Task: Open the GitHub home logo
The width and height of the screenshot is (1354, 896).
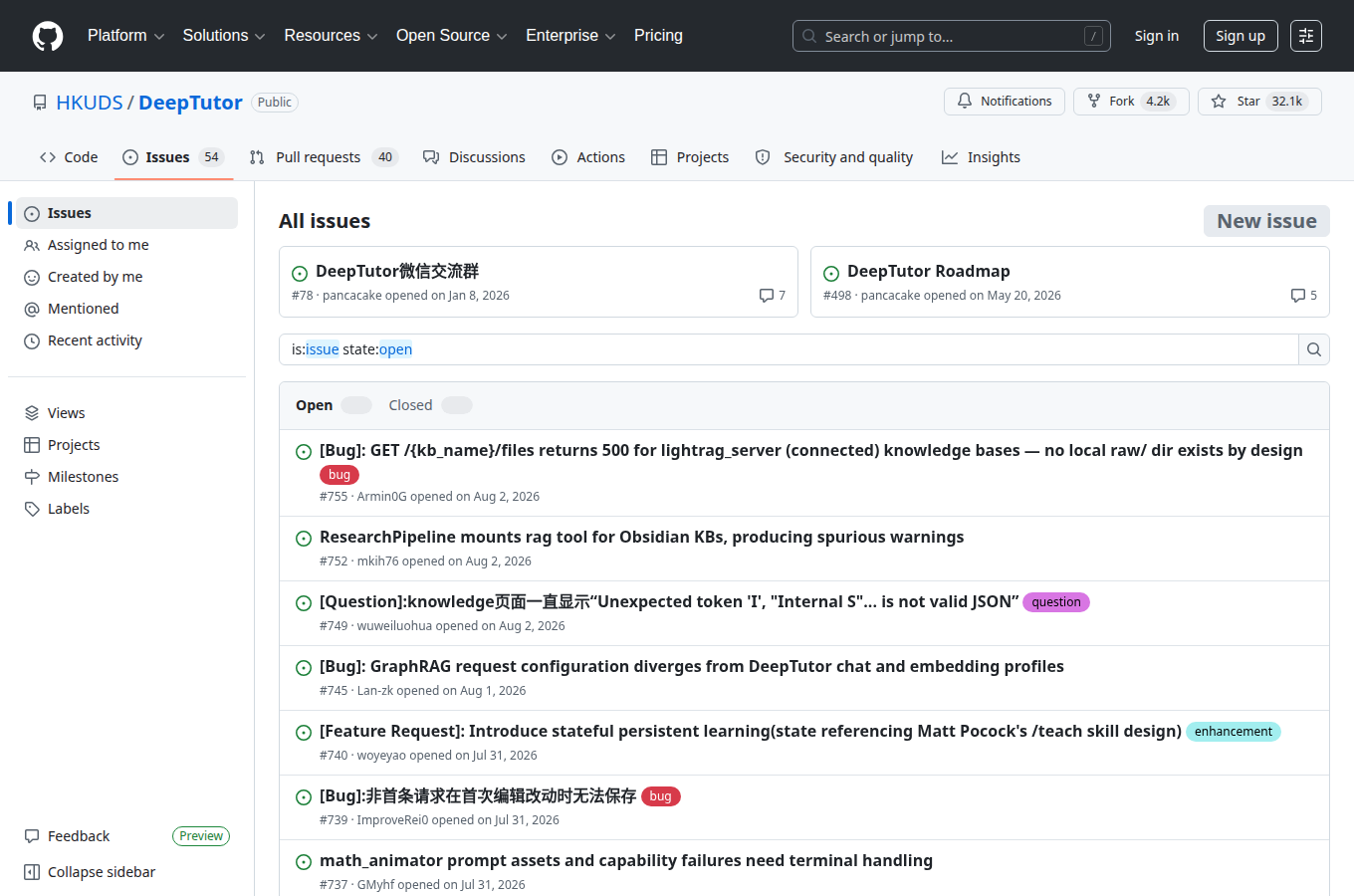Action: coord(48,36)
